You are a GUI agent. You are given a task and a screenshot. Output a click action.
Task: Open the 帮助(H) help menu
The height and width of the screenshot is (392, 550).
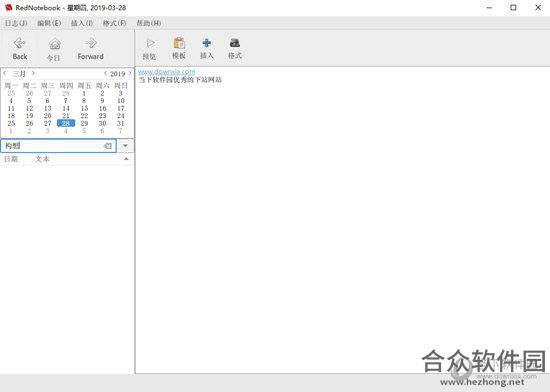click(x=149, y=23)
